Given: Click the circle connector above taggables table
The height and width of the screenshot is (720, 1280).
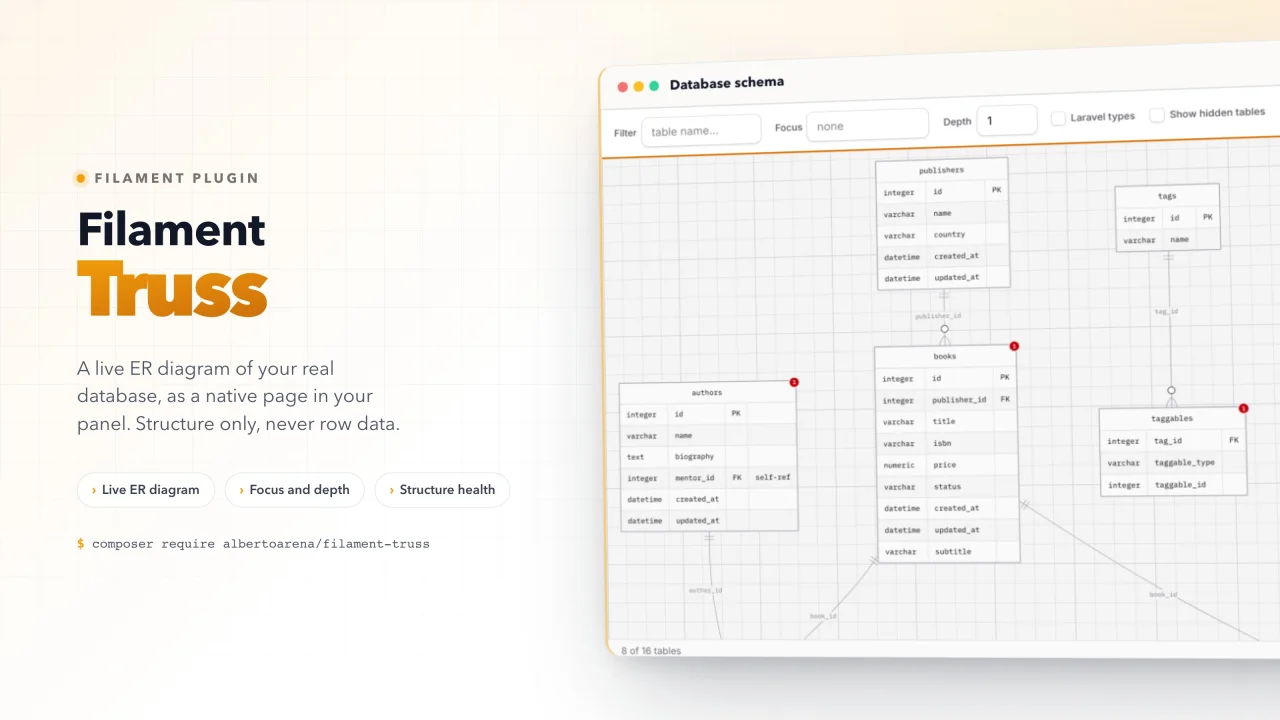Looking at the screenshot, I should [1171, 391].
